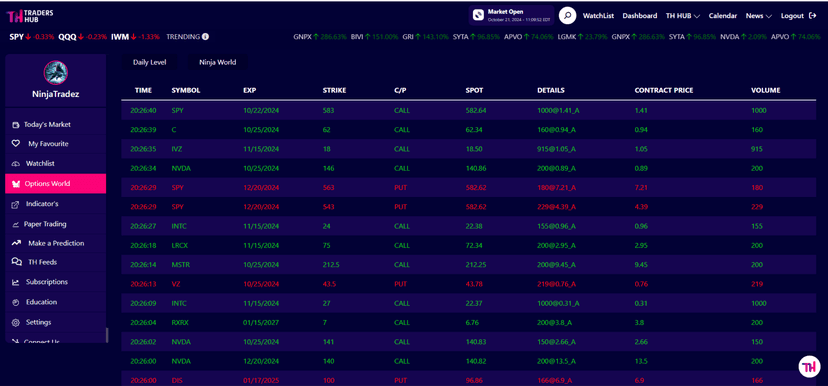
Task: Click the 20:26:39 time cell
Action: pos(143,130)
